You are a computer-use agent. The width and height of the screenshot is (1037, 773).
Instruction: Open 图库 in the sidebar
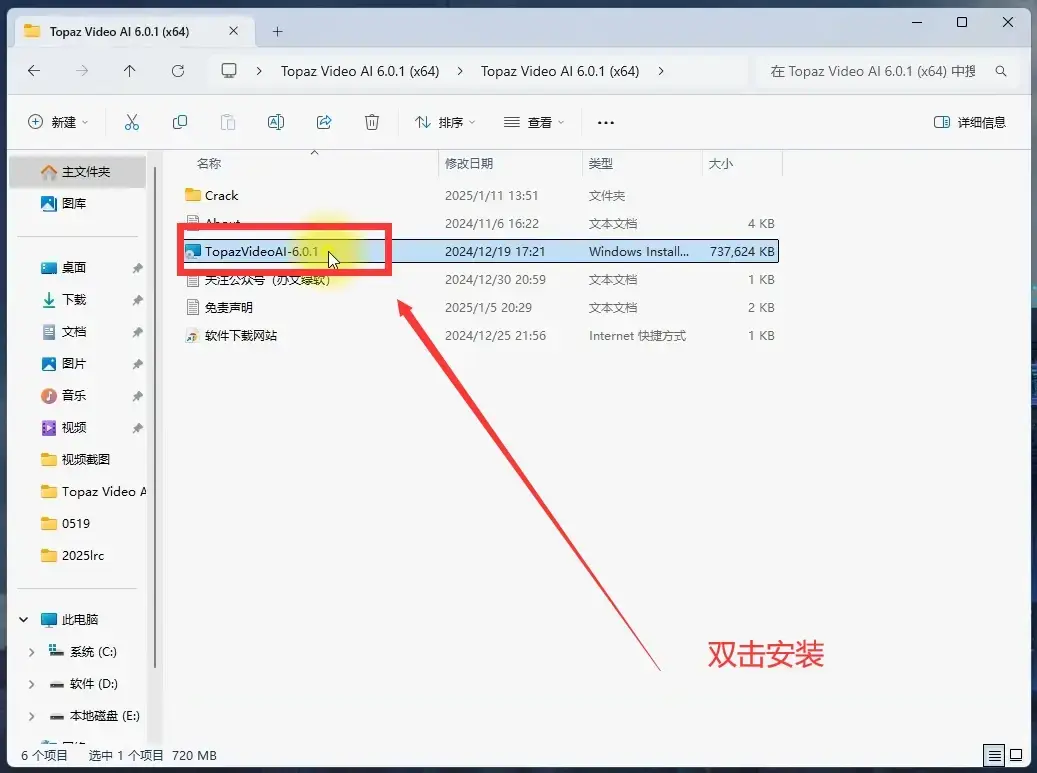click(x=74, y=204)
